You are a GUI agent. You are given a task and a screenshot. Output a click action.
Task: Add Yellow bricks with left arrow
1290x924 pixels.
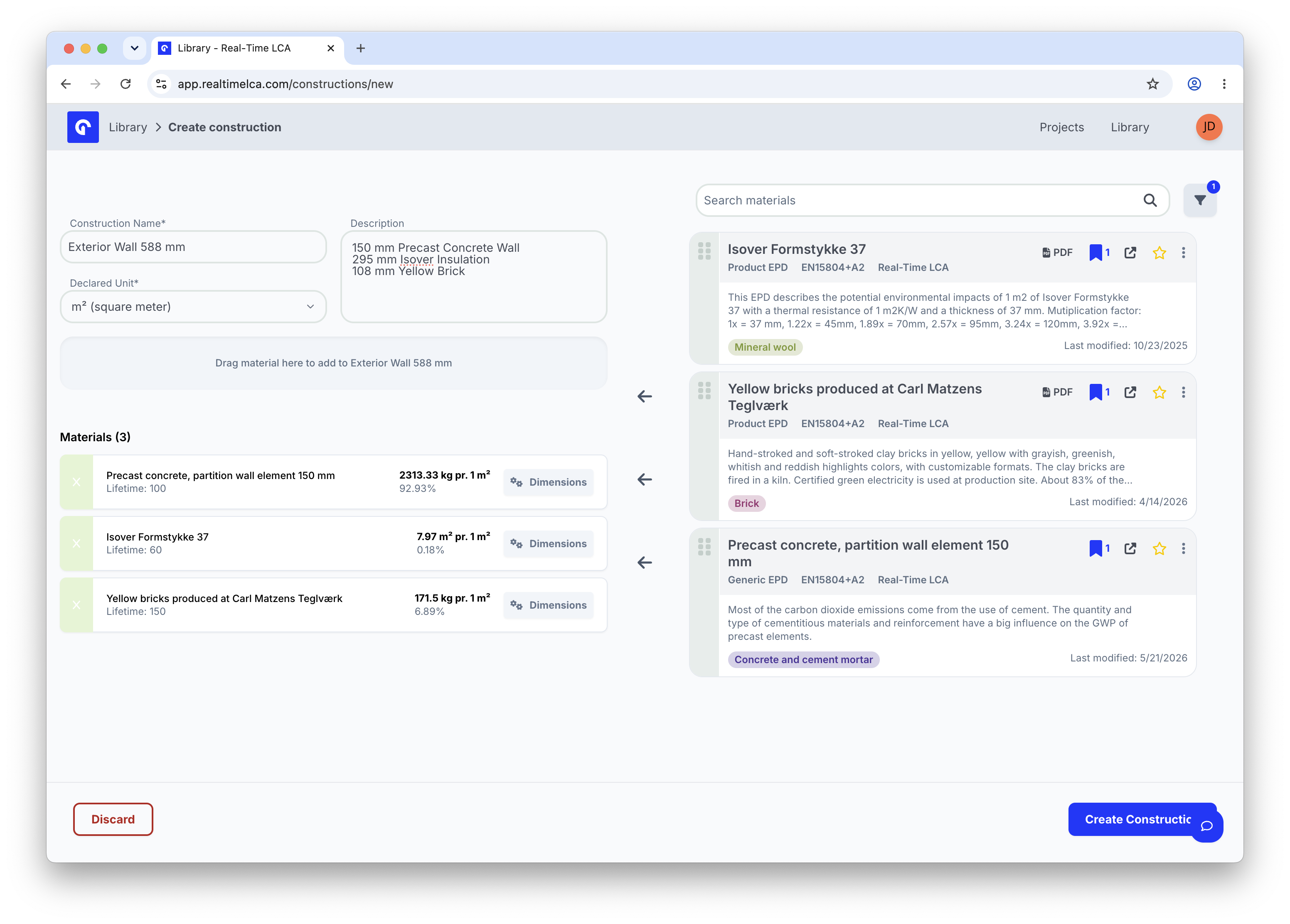click(645, 479)
